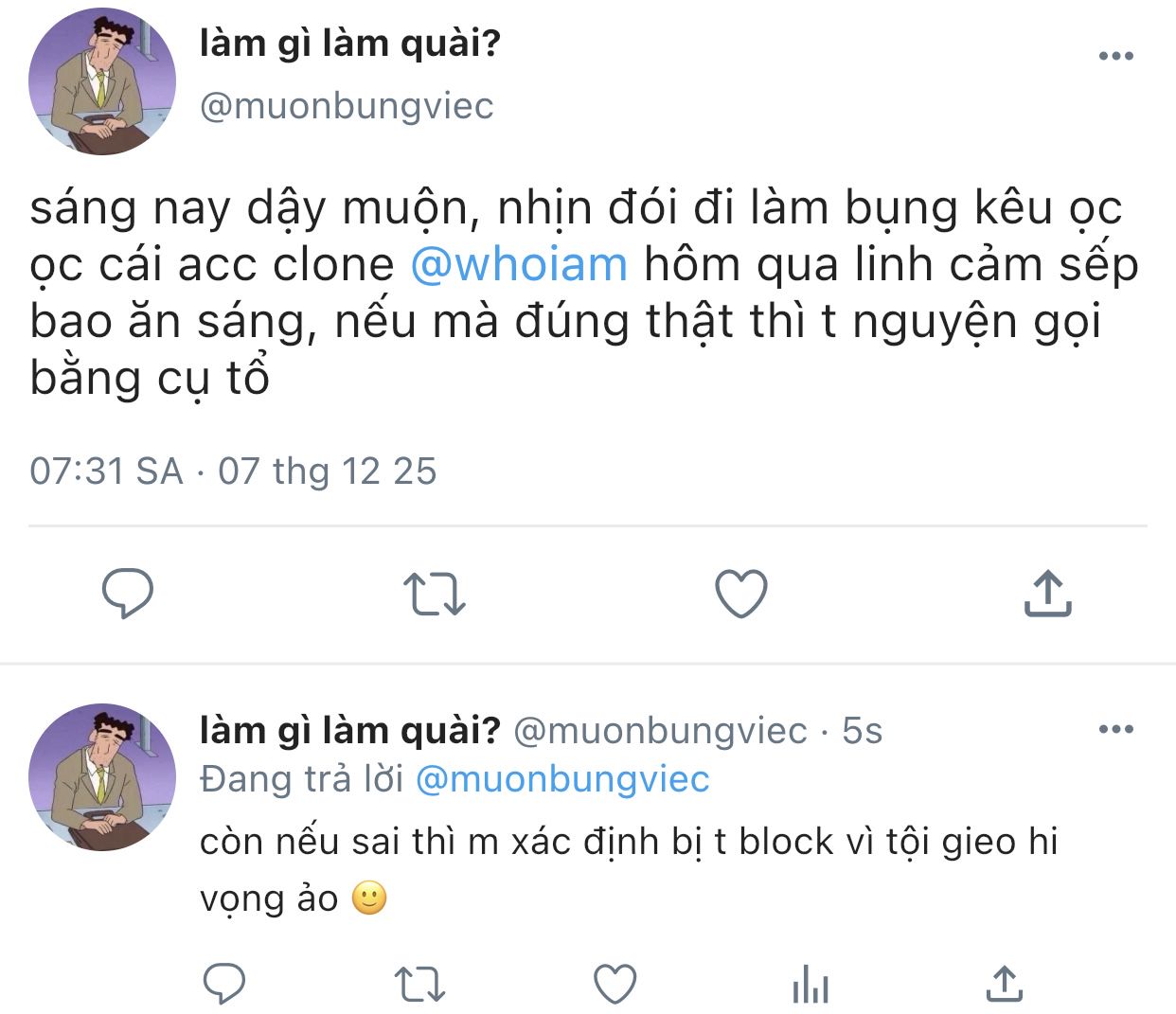
Task: Click display name 'làm gì làm quài?' at top
Action: [x=350, y=44]
